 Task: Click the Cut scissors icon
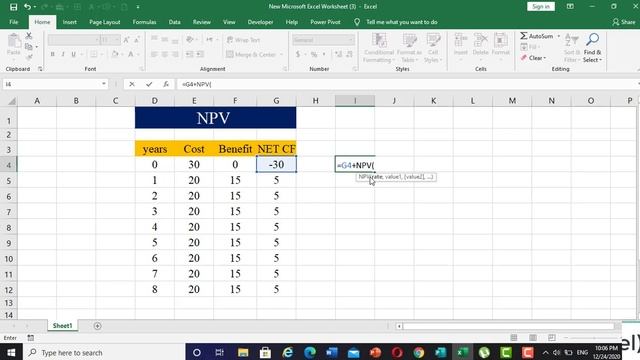point(29,36)
